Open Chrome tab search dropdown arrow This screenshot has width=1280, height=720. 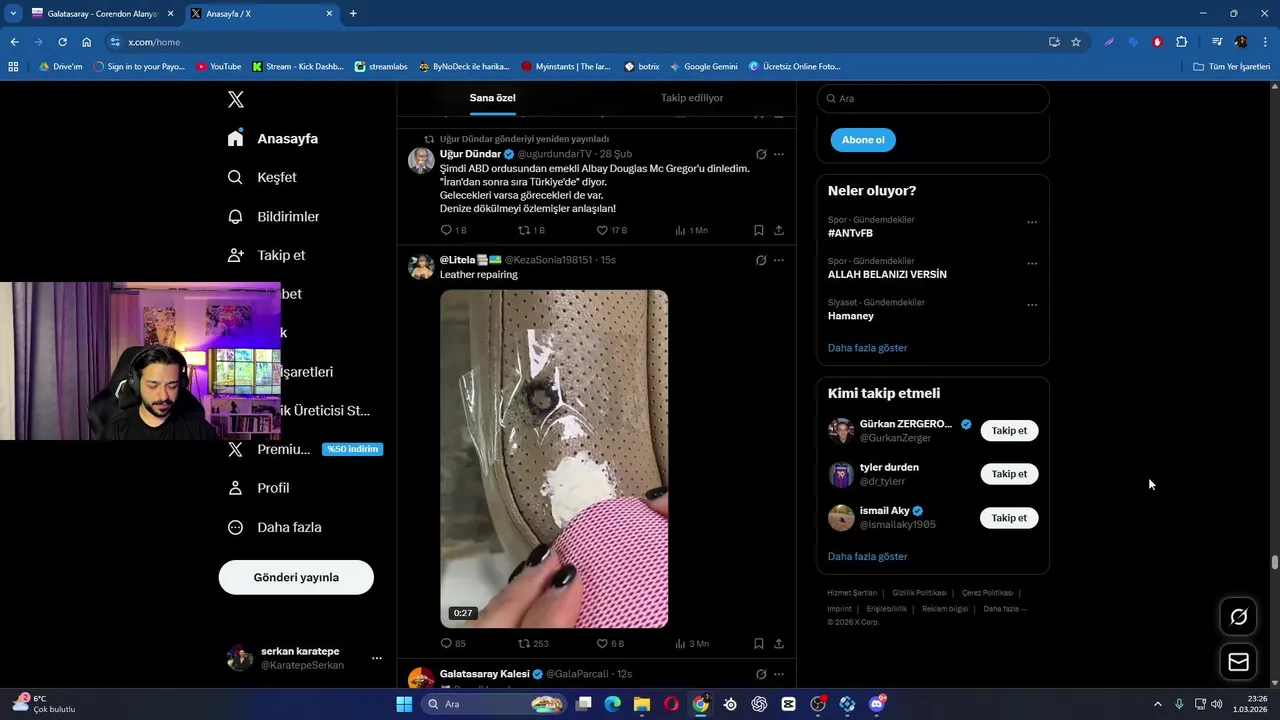[12, 14]
